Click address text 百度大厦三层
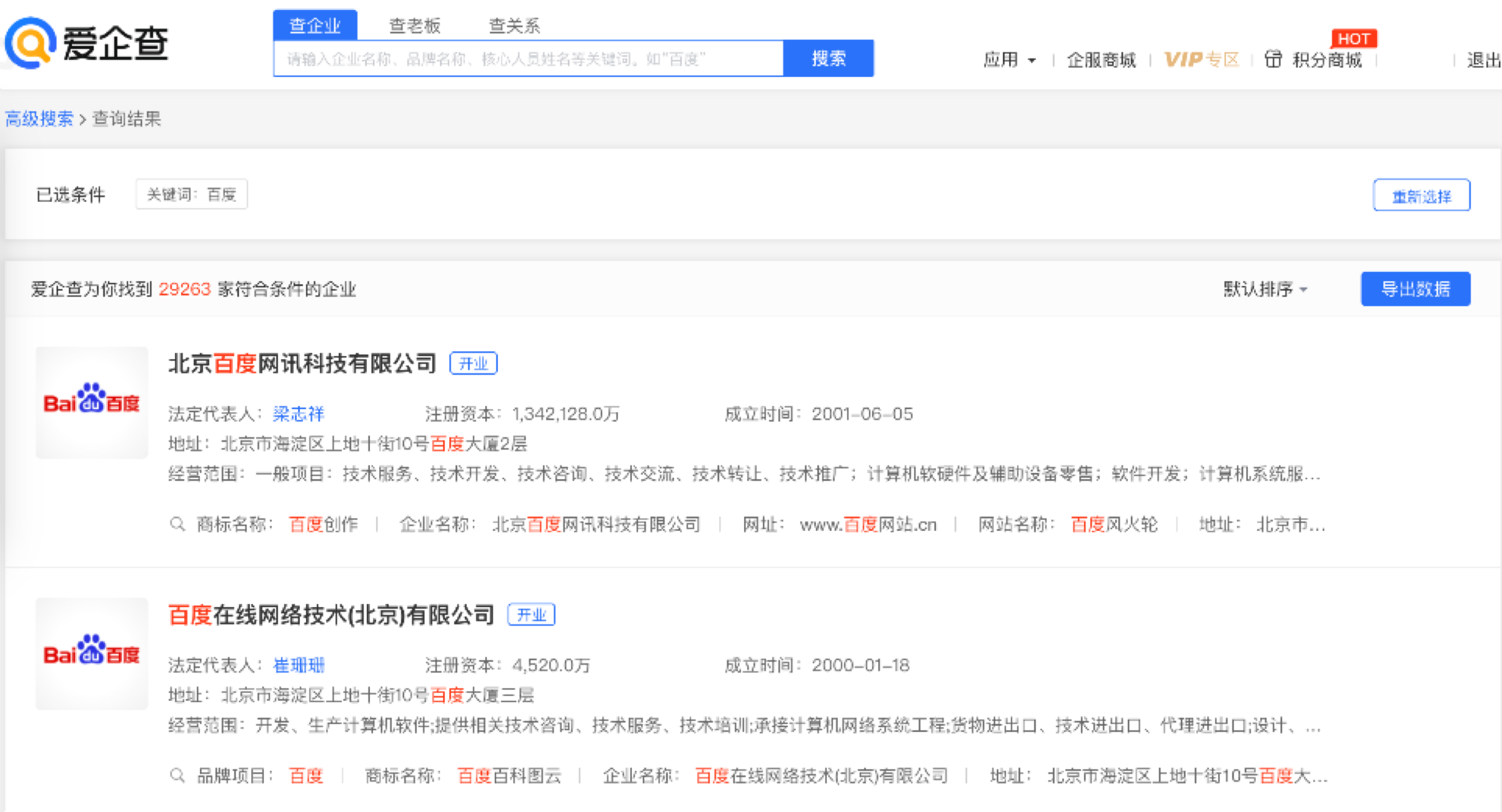This screenshot has height=812, width=1502. pyautogui.click(x=482, y=695)
